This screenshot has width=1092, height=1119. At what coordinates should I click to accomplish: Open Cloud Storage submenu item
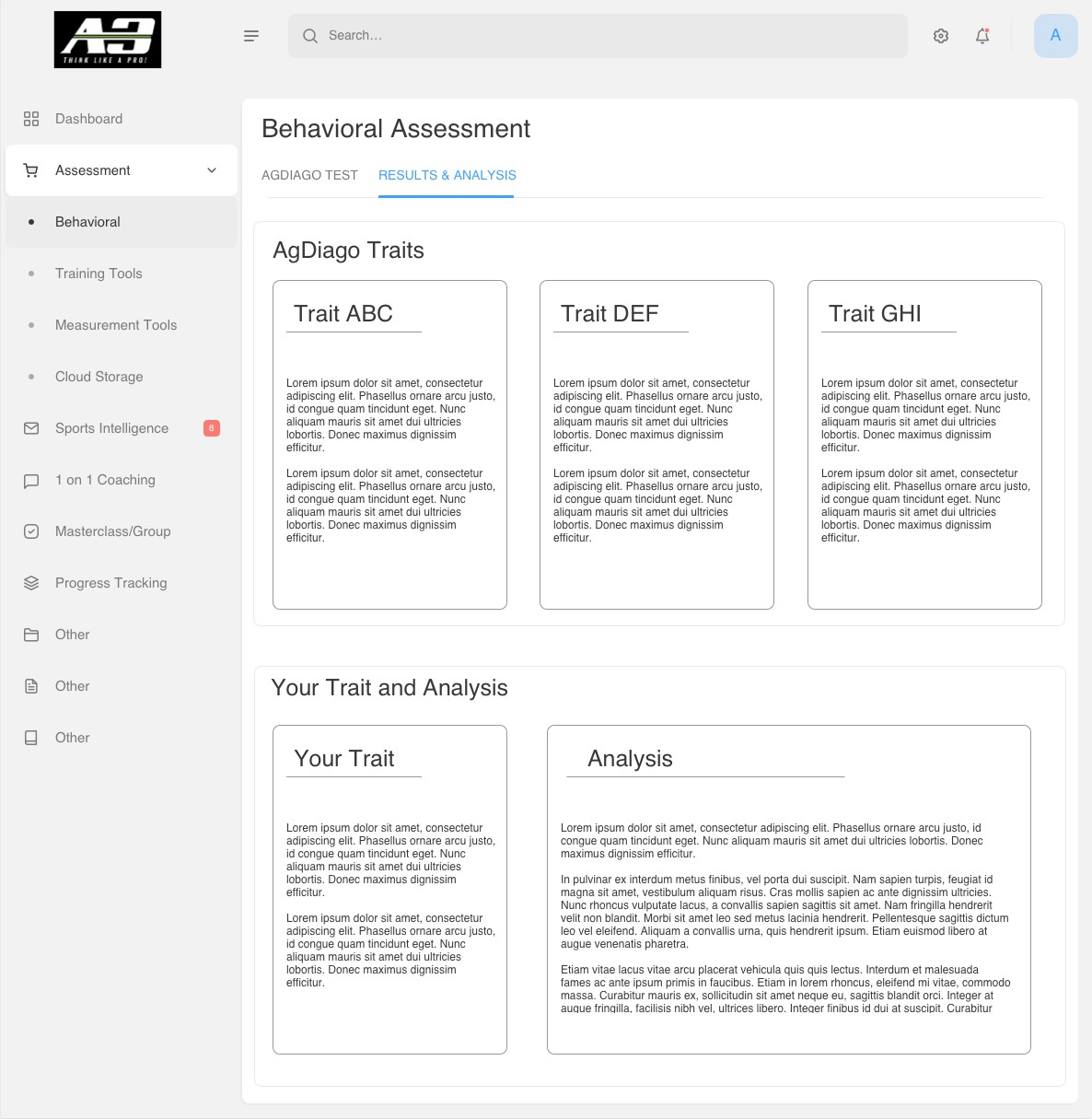coord(99,377)
